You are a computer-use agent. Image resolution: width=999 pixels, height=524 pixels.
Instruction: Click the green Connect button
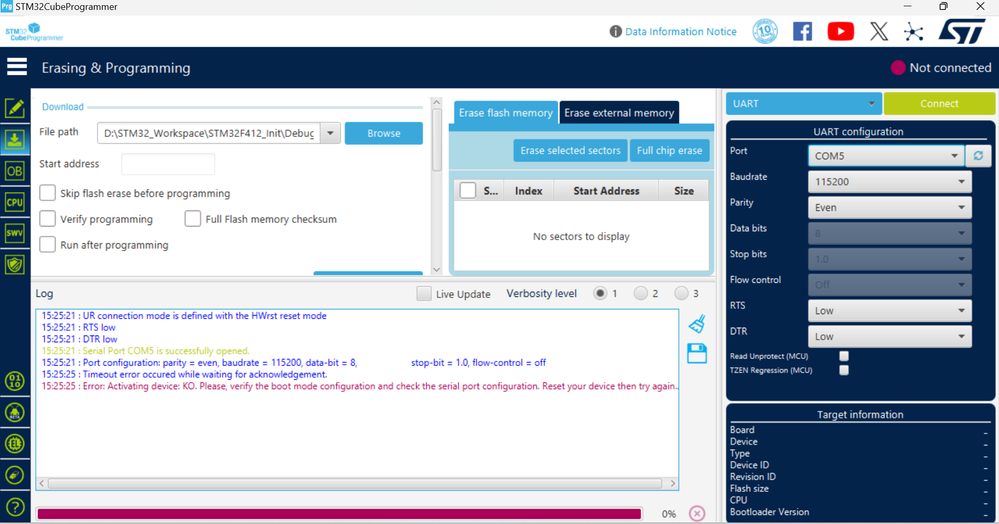click(939, 103)
